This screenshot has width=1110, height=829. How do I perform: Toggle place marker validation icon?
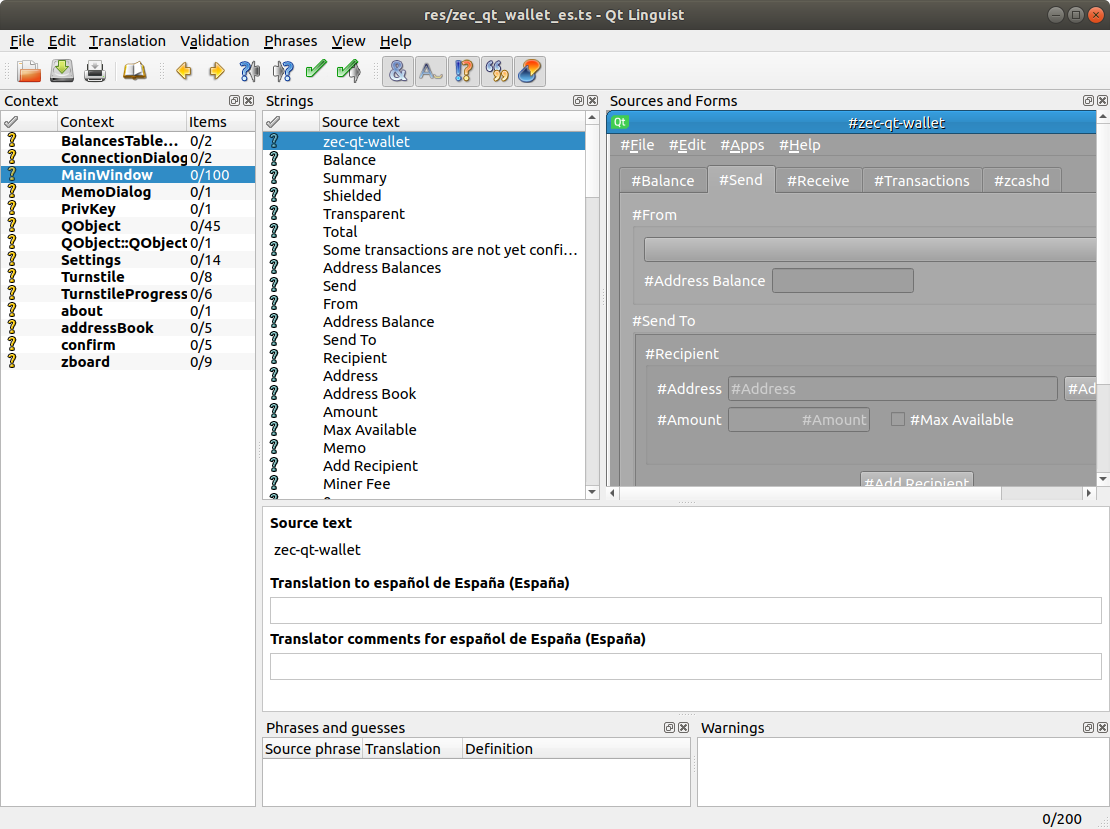point(530,71)
